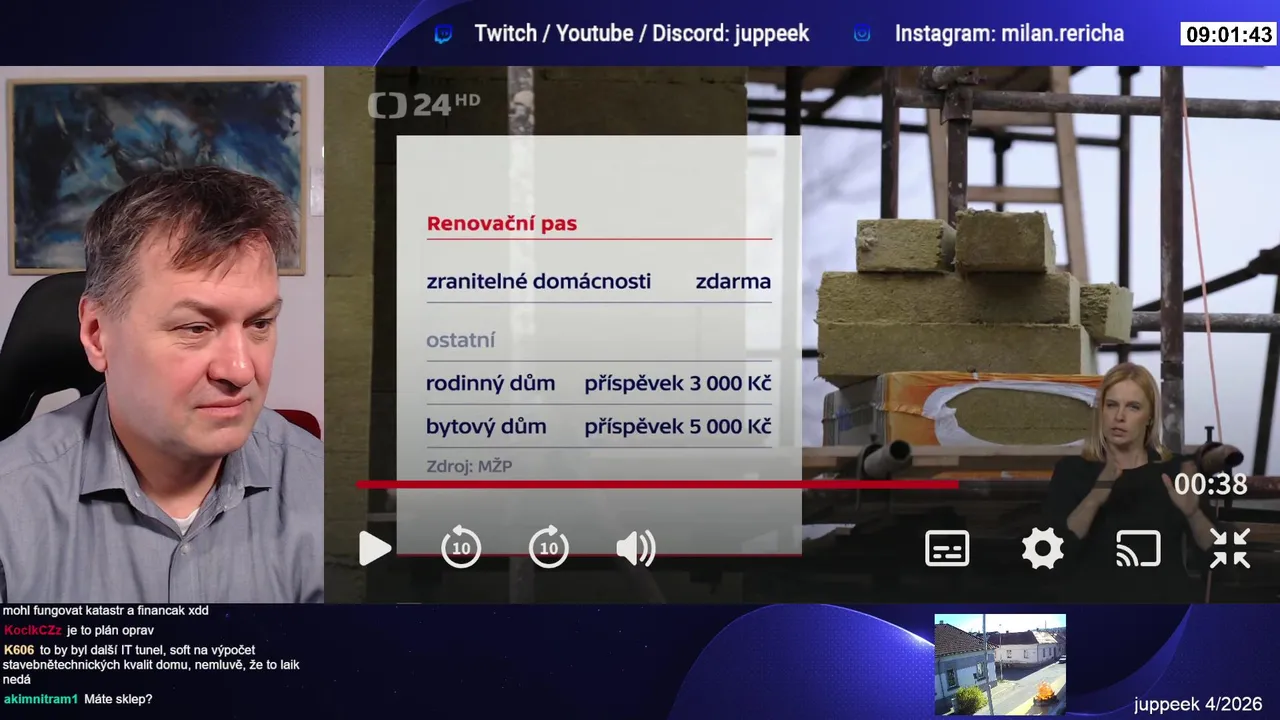Rewind the video ten seconds
Screen dimensions: 1280x720
(461, 548)
